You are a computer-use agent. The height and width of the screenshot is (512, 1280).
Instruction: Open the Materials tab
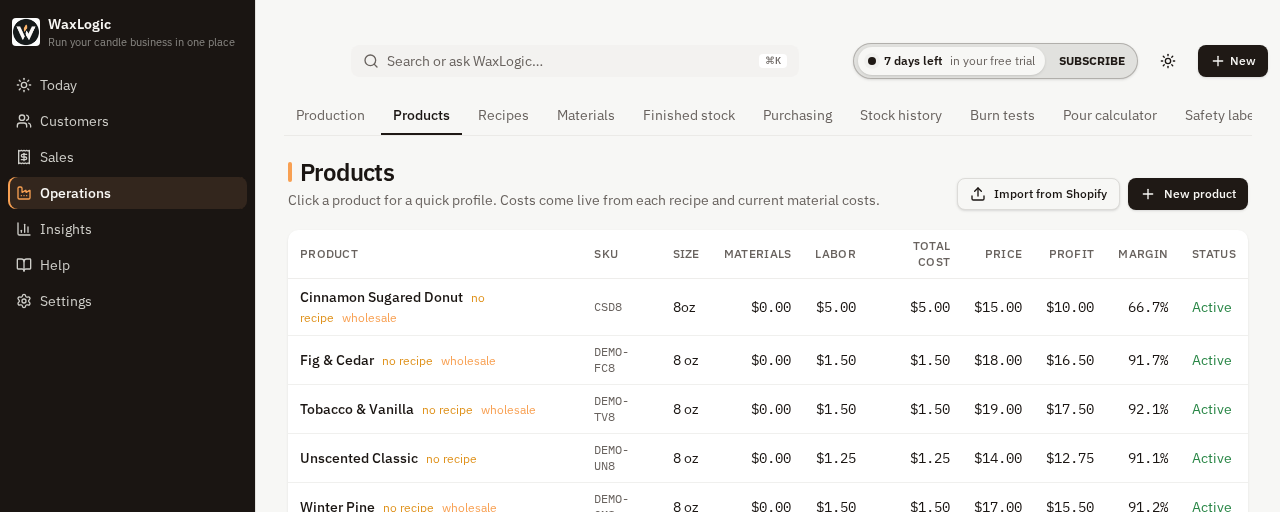click(x=586, y=115)
